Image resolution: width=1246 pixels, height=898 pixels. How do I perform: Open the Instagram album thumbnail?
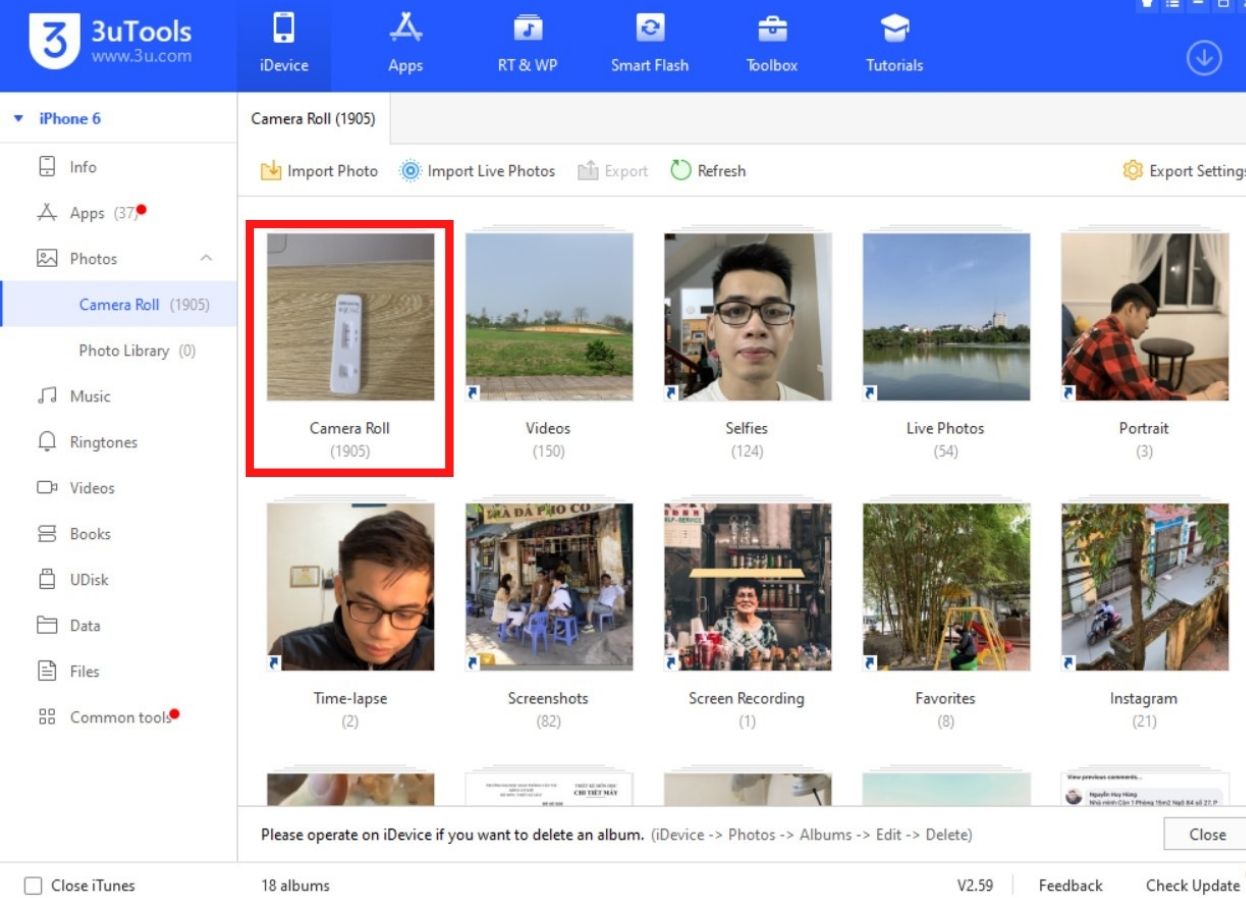click(1145, 587)
